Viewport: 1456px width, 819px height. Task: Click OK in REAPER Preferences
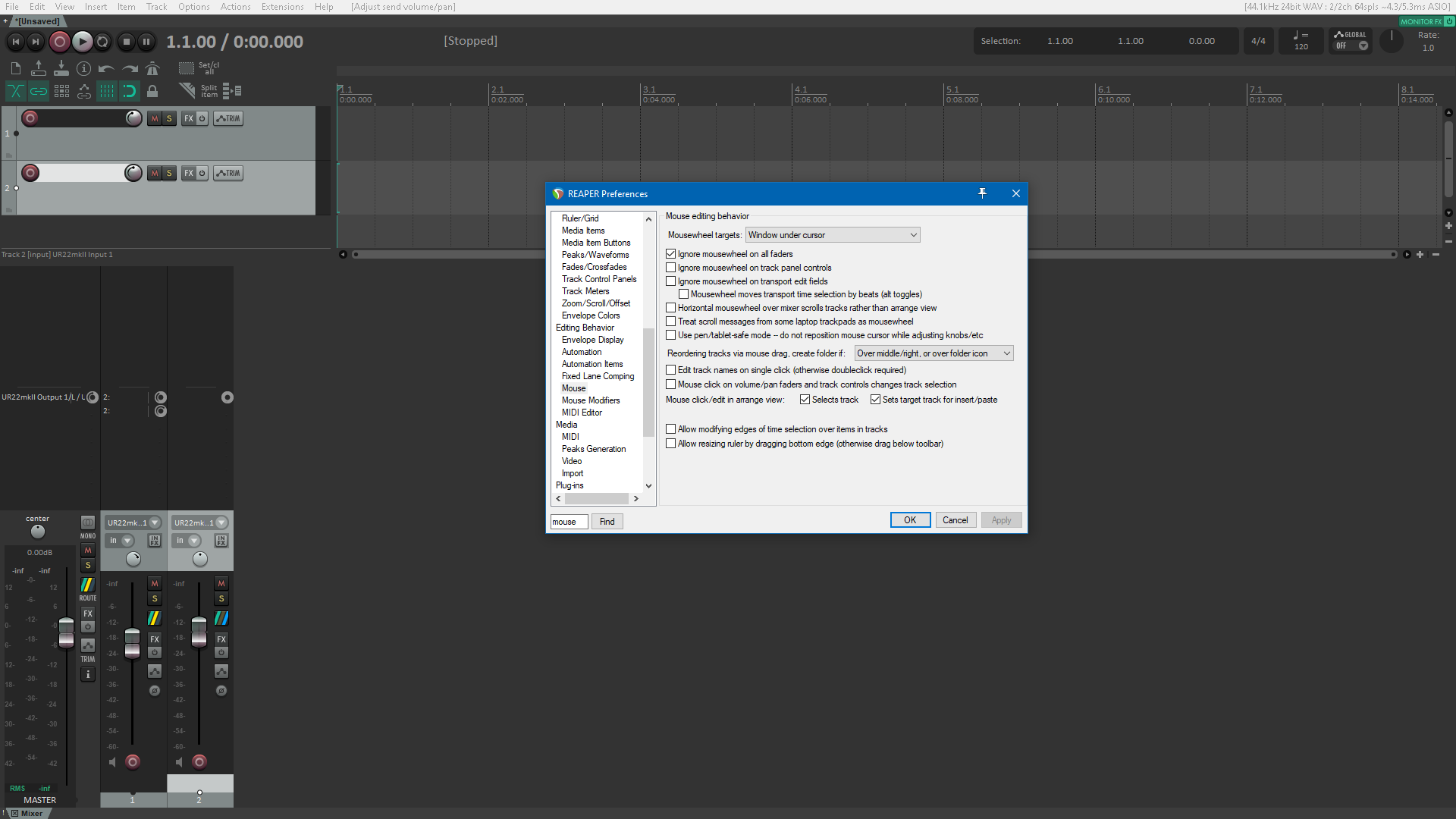click(x=910, y=520)
